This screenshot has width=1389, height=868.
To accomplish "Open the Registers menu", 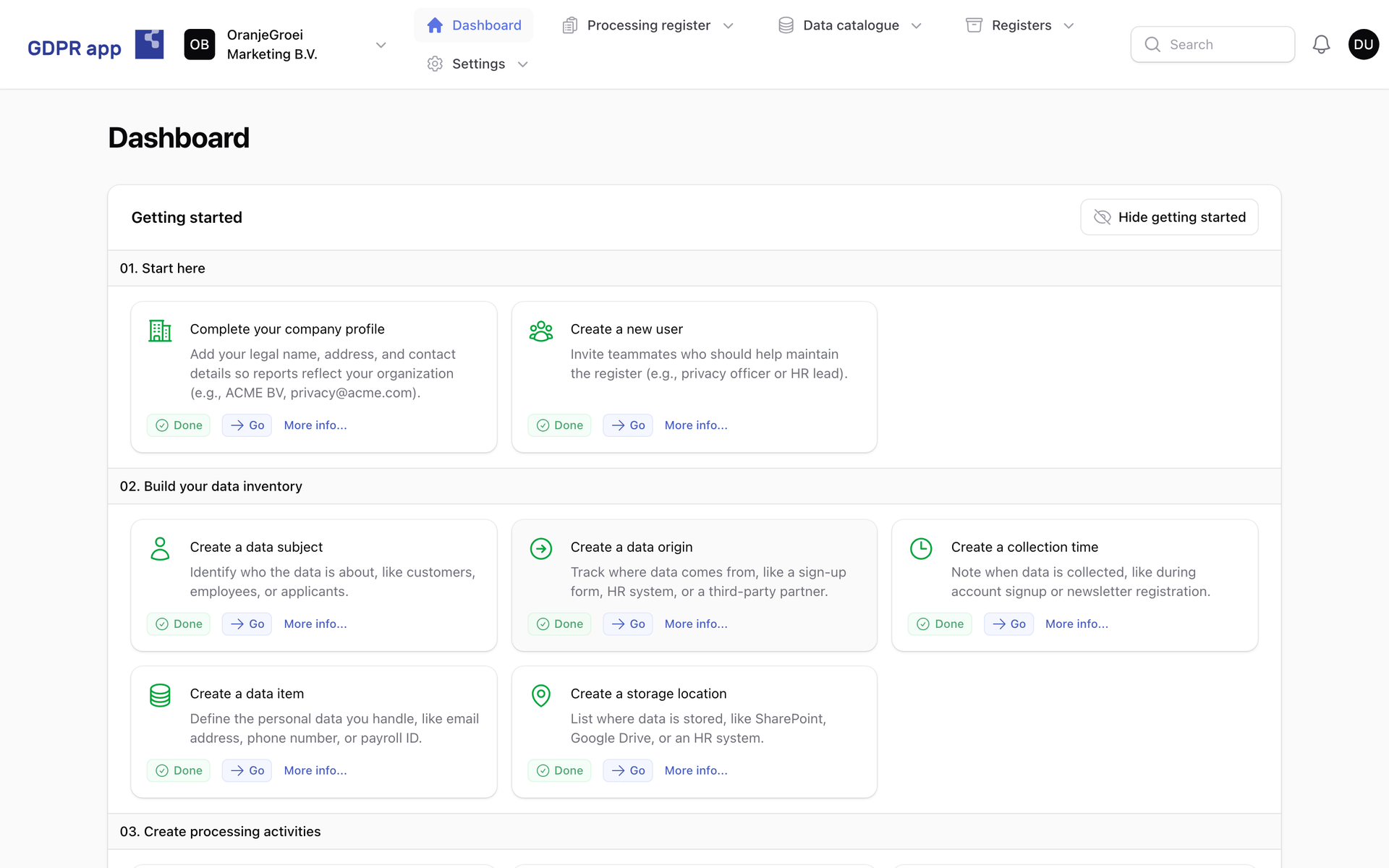I will click(x=1021, y=25).
